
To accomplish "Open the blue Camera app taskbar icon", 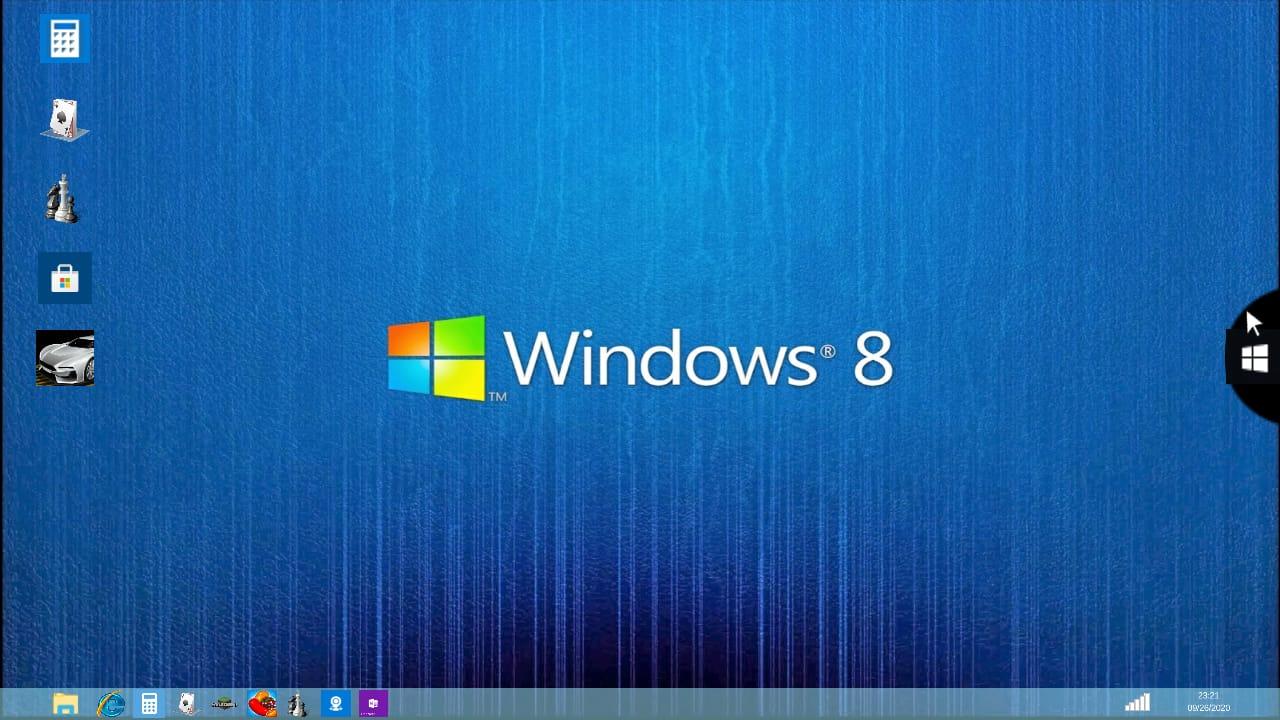I will 335,704.
